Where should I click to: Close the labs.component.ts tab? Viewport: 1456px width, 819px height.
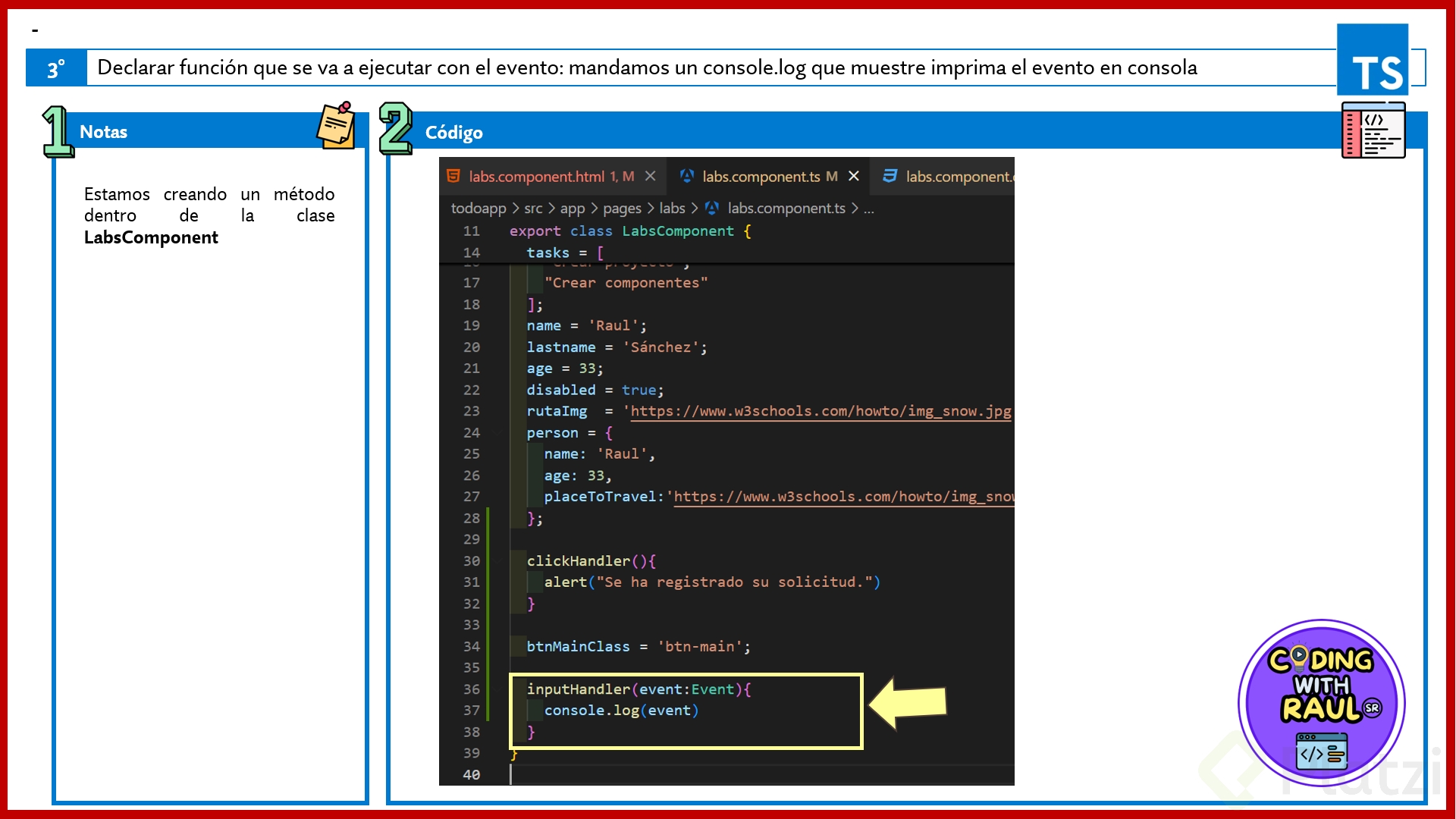[x=854, y=176]
